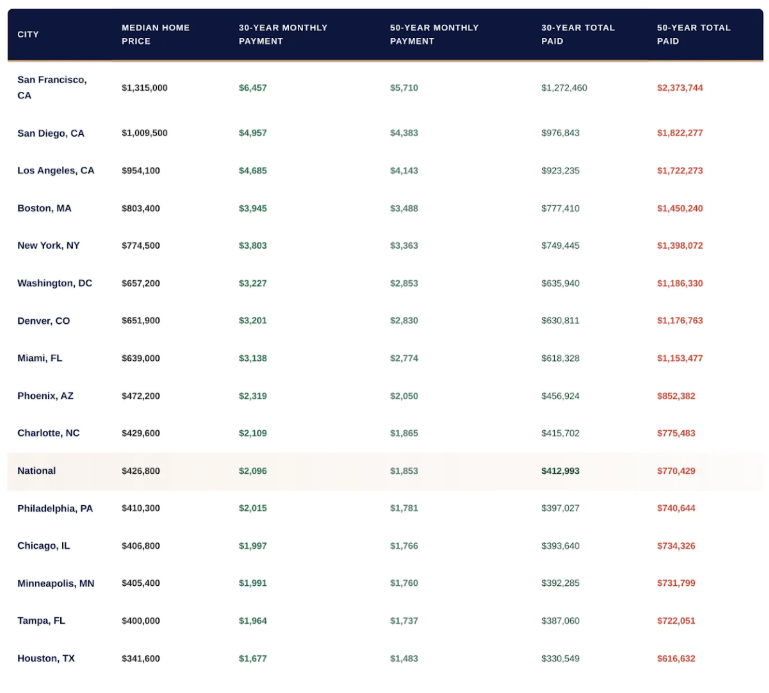Select the Denver, CO row label
The height and width of the screenshot is (693, 769).
pos(44,321)
